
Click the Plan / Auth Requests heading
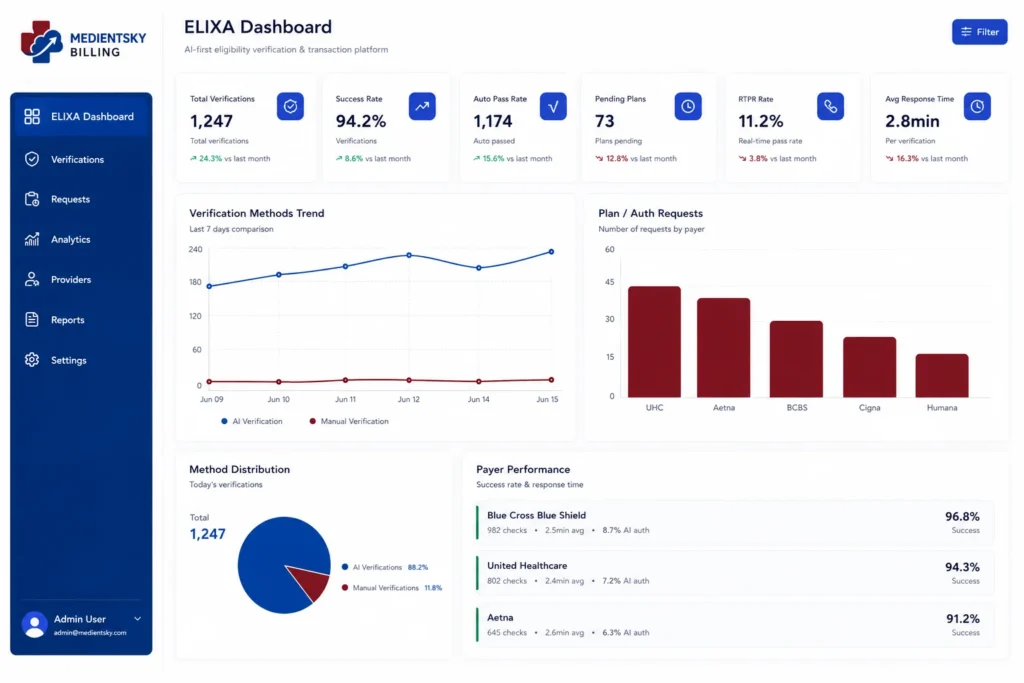650,213
